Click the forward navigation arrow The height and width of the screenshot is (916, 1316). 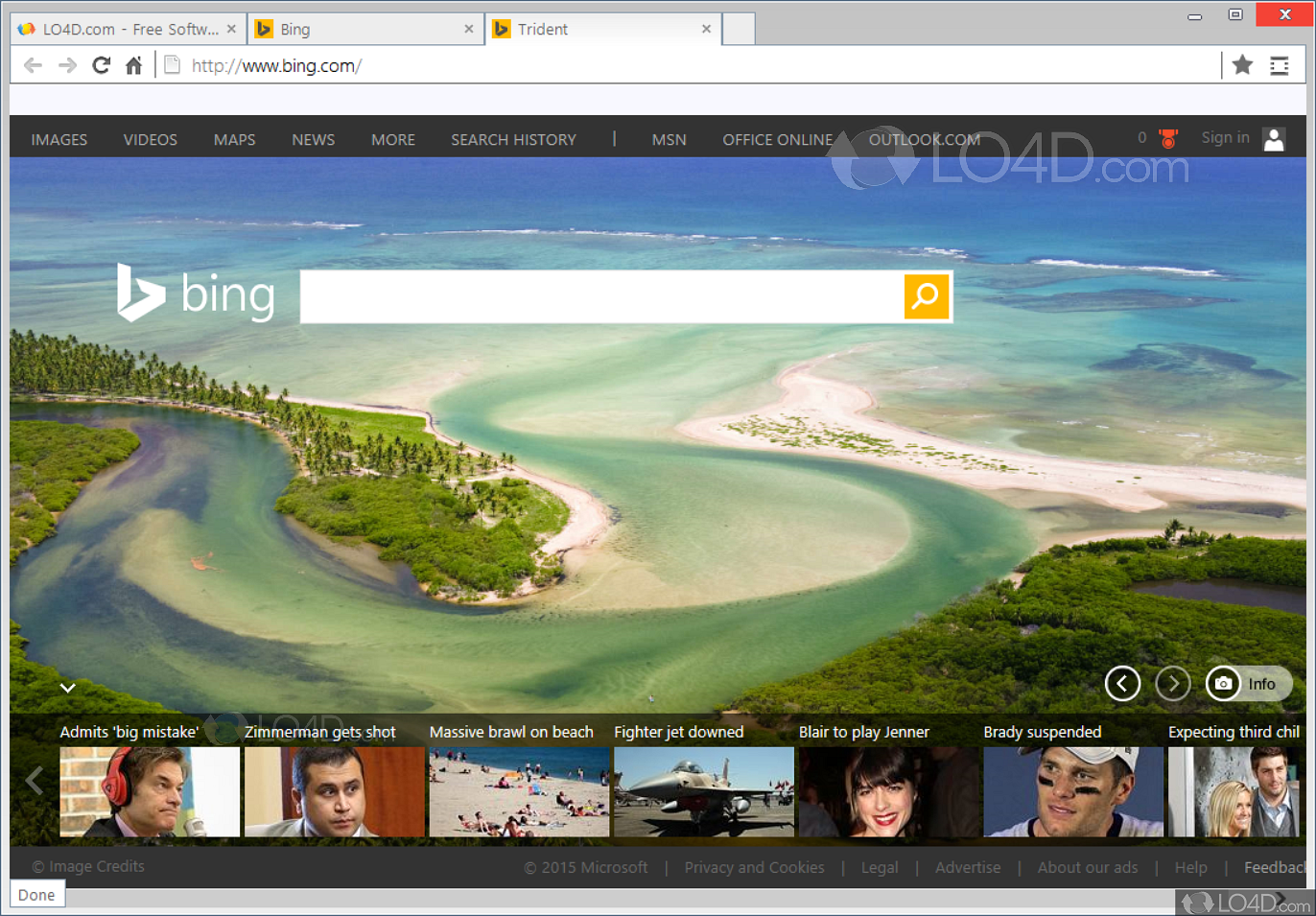pos(65,65)
